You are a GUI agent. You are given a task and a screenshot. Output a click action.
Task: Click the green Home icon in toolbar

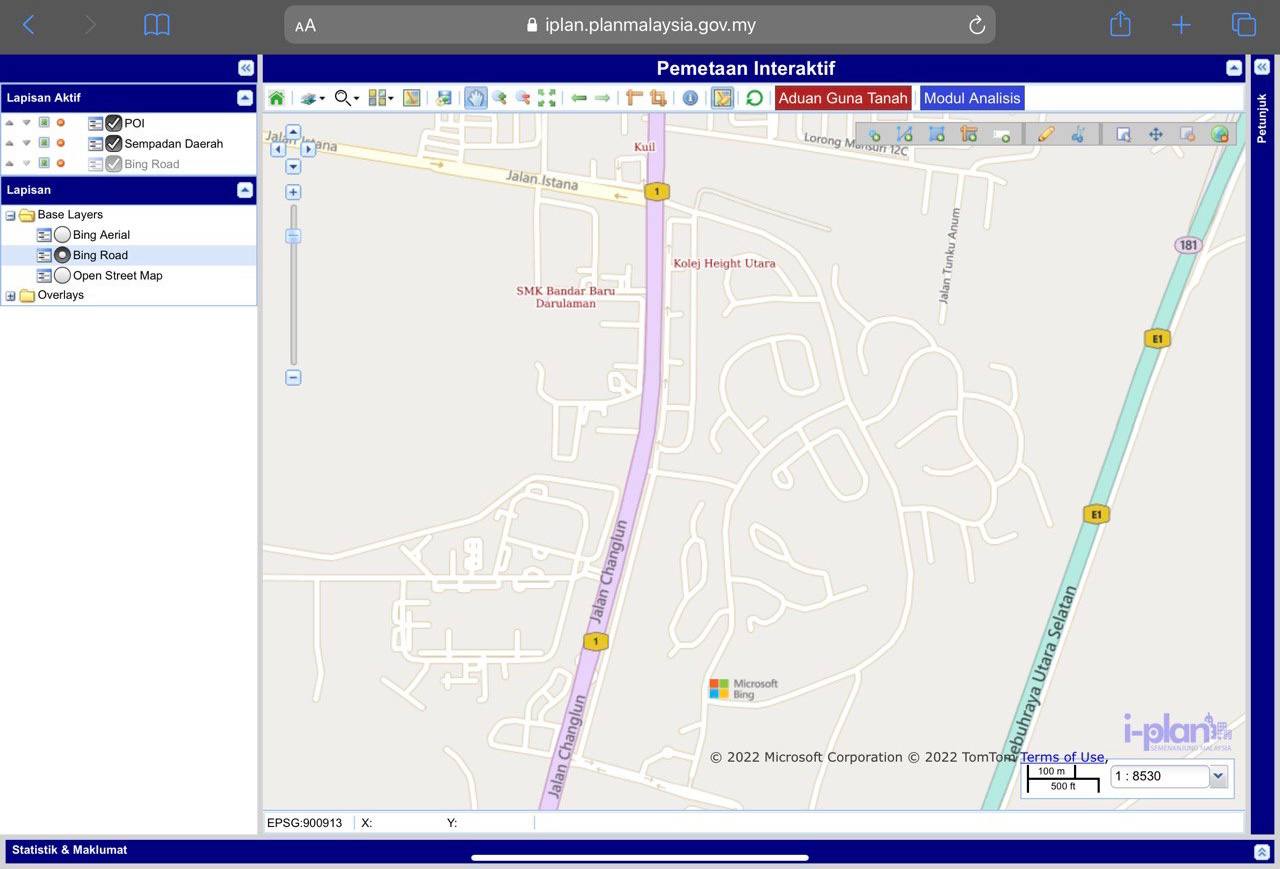276,98
